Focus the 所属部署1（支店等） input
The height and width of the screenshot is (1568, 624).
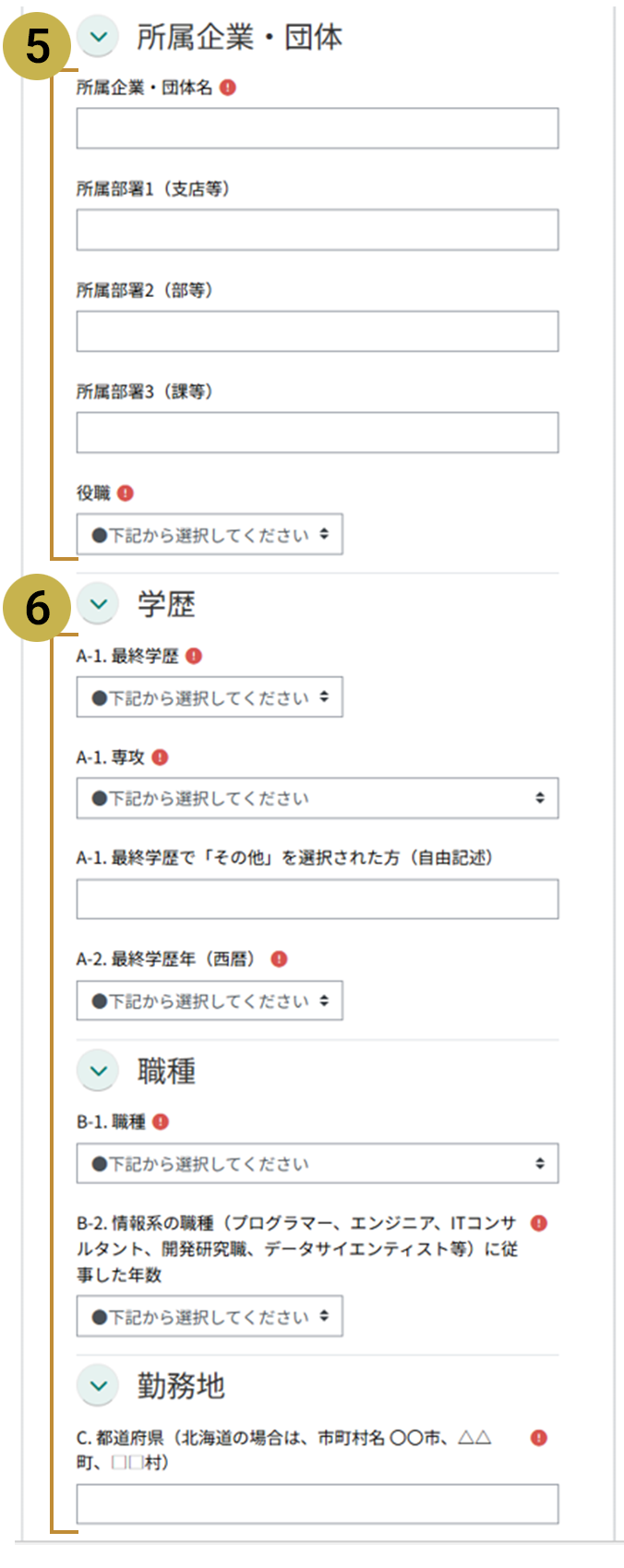317,230
